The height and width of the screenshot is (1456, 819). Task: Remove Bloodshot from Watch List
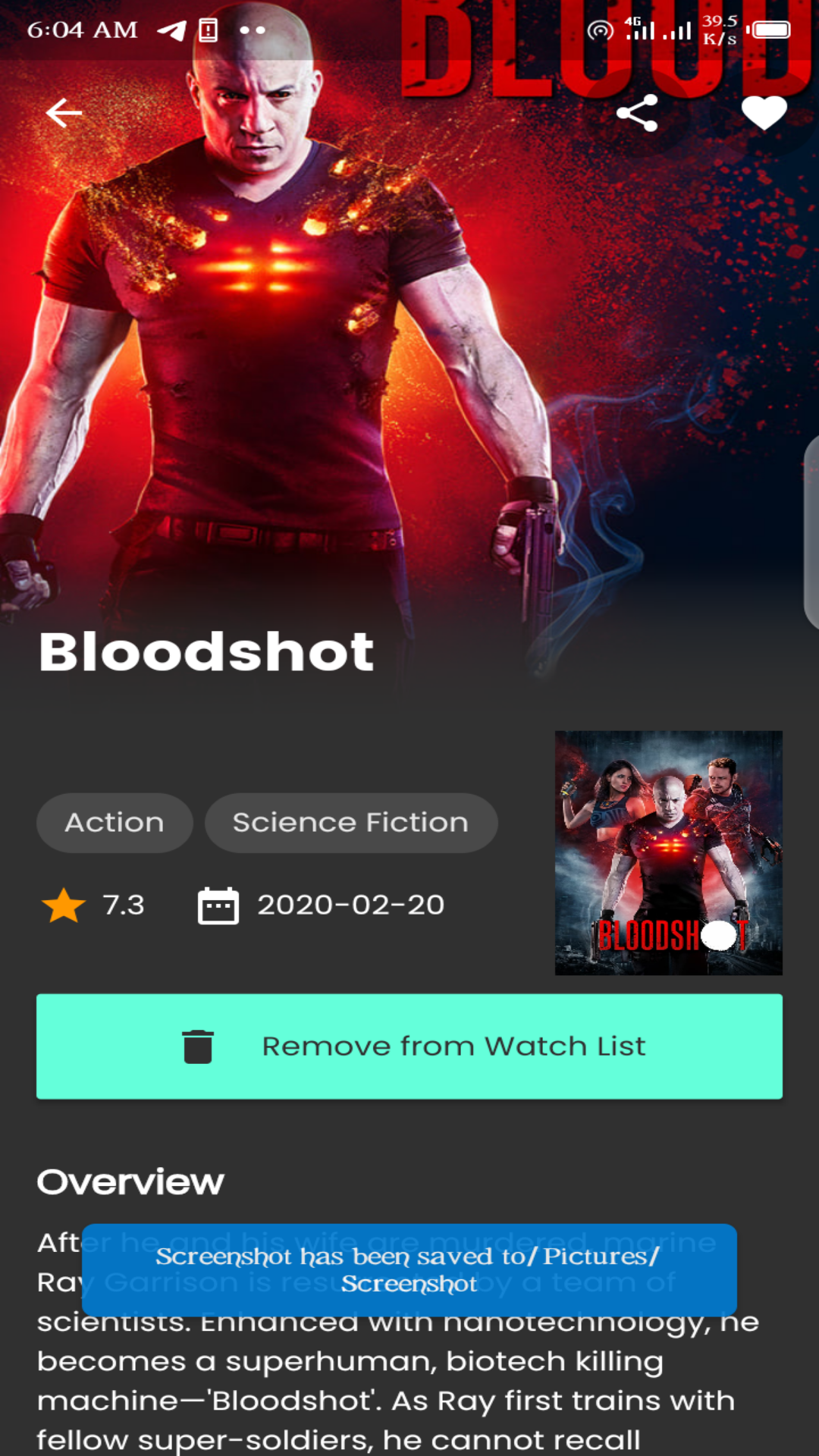(409, 1046)
